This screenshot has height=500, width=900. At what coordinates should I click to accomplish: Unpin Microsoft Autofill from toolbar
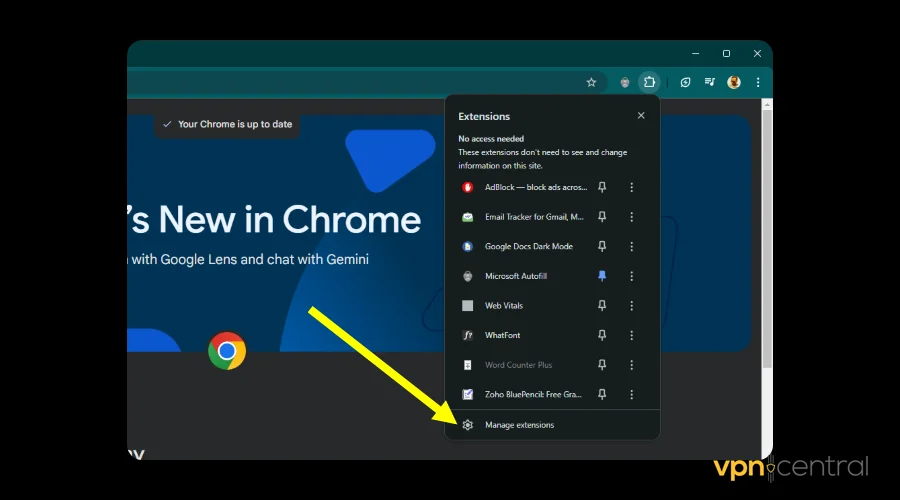click(x=602, y=276)
